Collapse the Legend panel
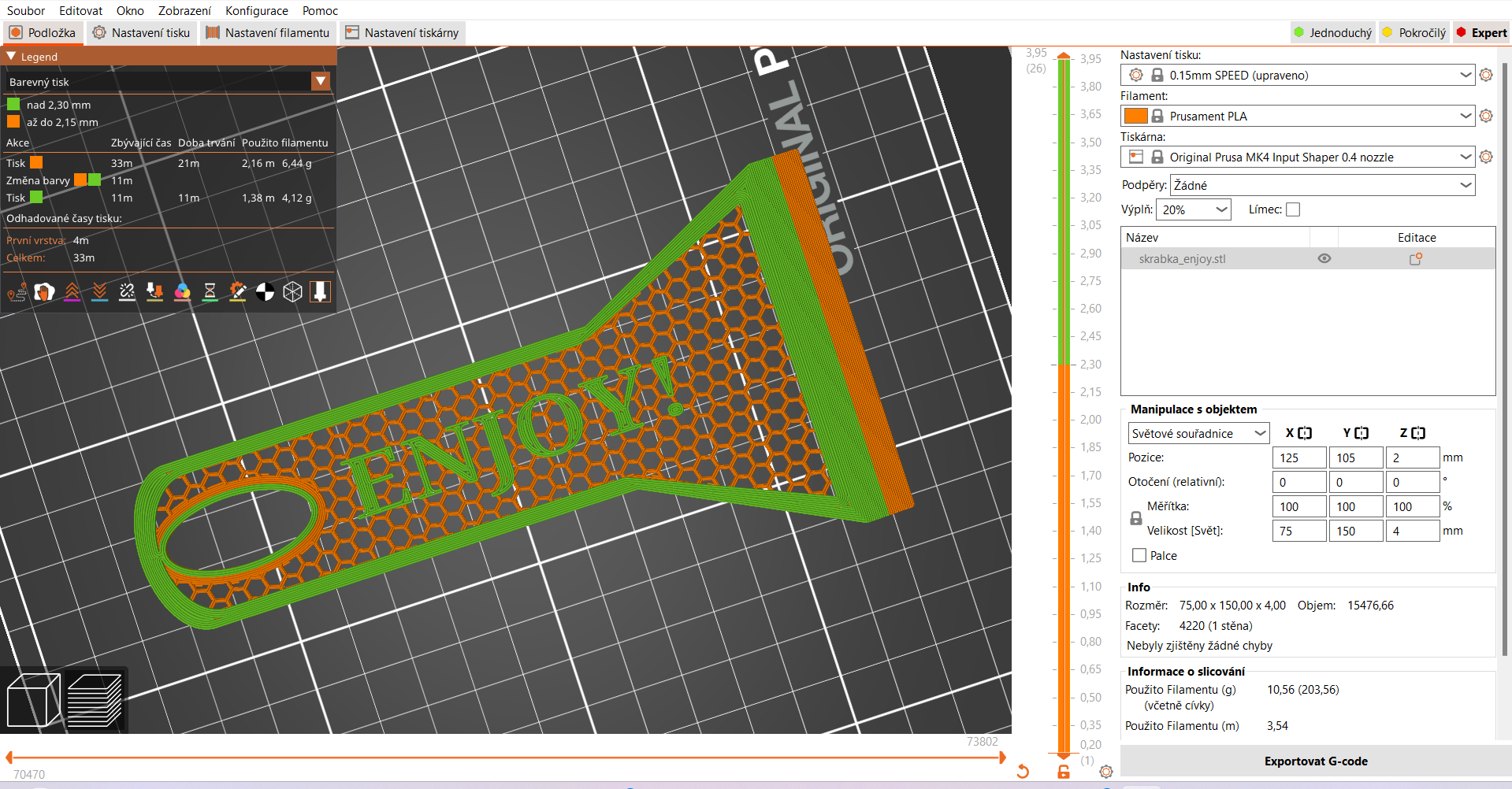The height and width of the screenshot is (789, 1512). pyautogui.click(x=11, y=57)
